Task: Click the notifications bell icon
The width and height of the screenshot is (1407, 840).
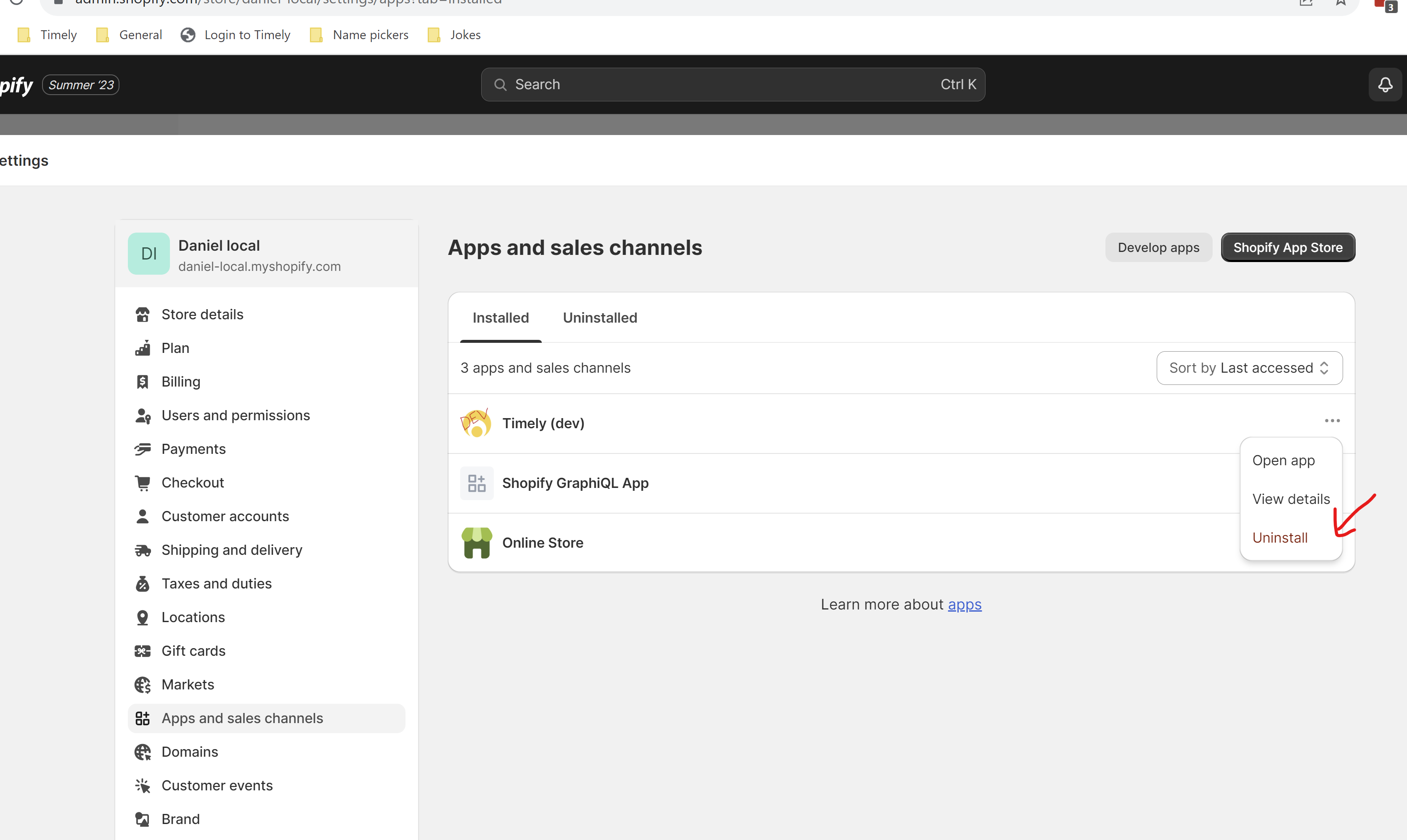Action: (1385, 85)
